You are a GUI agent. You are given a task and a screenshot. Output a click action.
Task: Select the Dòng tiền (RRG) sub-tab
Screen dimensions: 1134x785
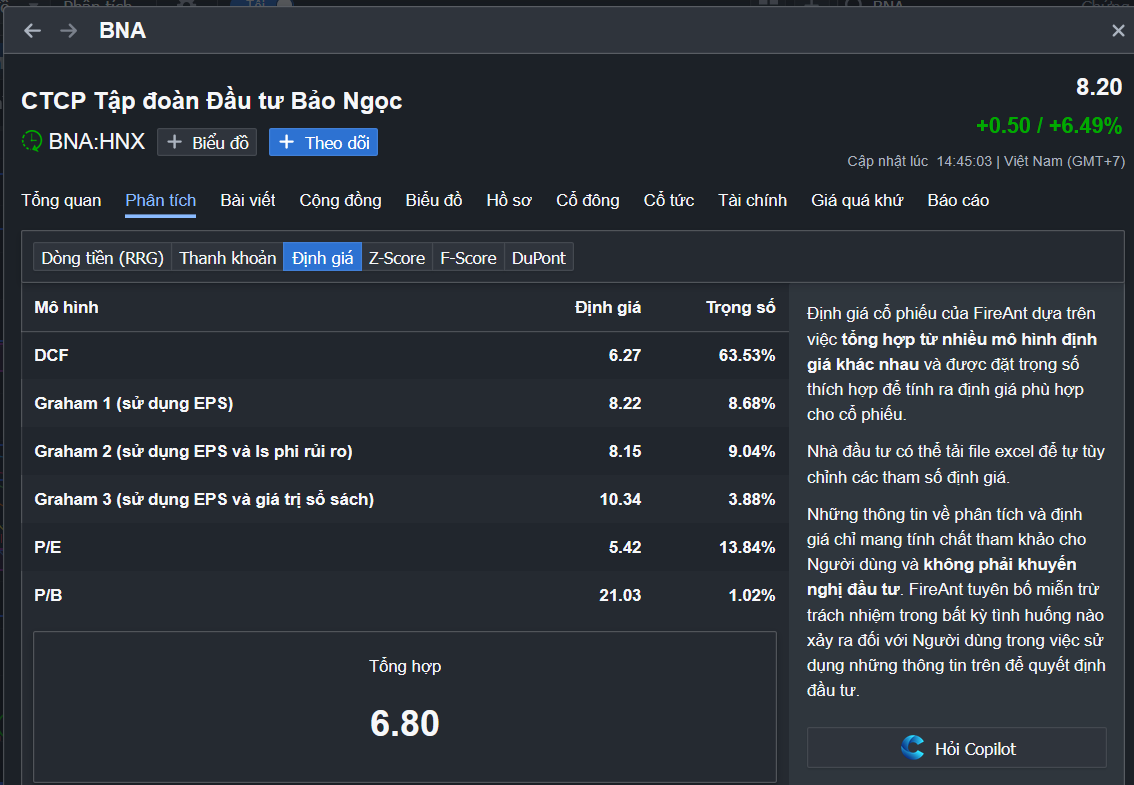point(103,258)
